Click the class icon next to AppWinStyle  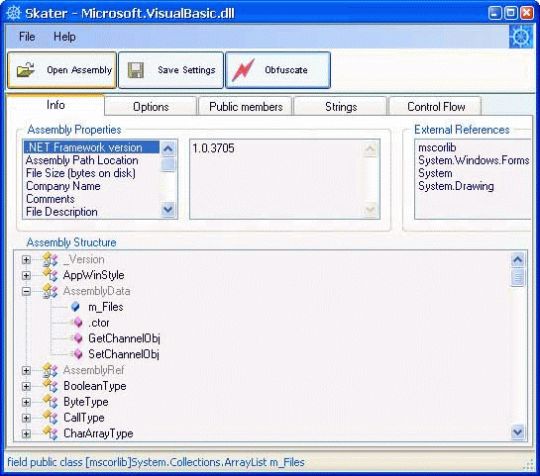coord(50,275)
